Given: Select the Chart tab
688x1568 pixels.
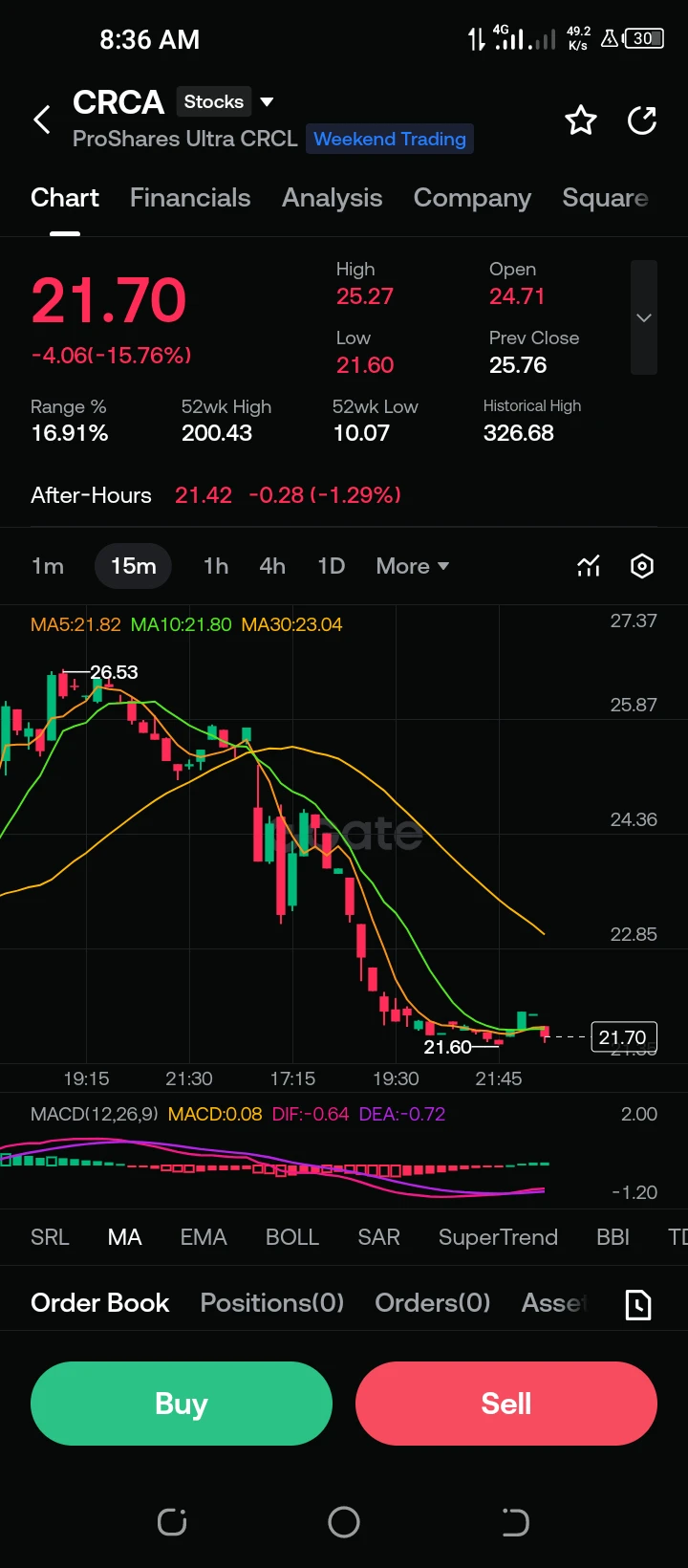Looking at the screenshot, I should tap(65, 198).
